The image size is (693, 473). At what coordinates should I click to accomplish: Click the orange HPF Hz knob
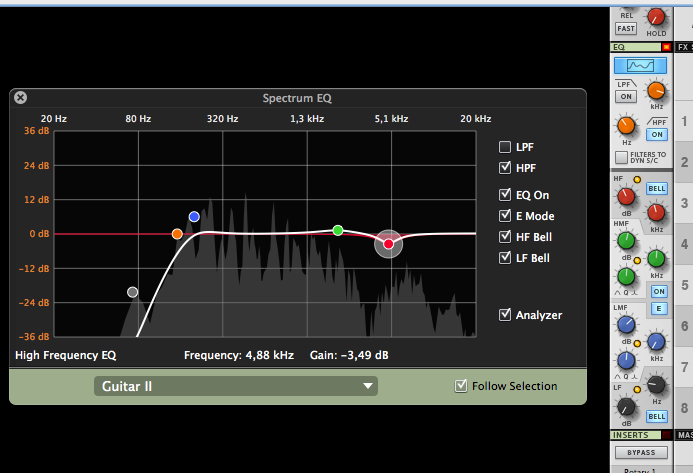coord(626,126)
